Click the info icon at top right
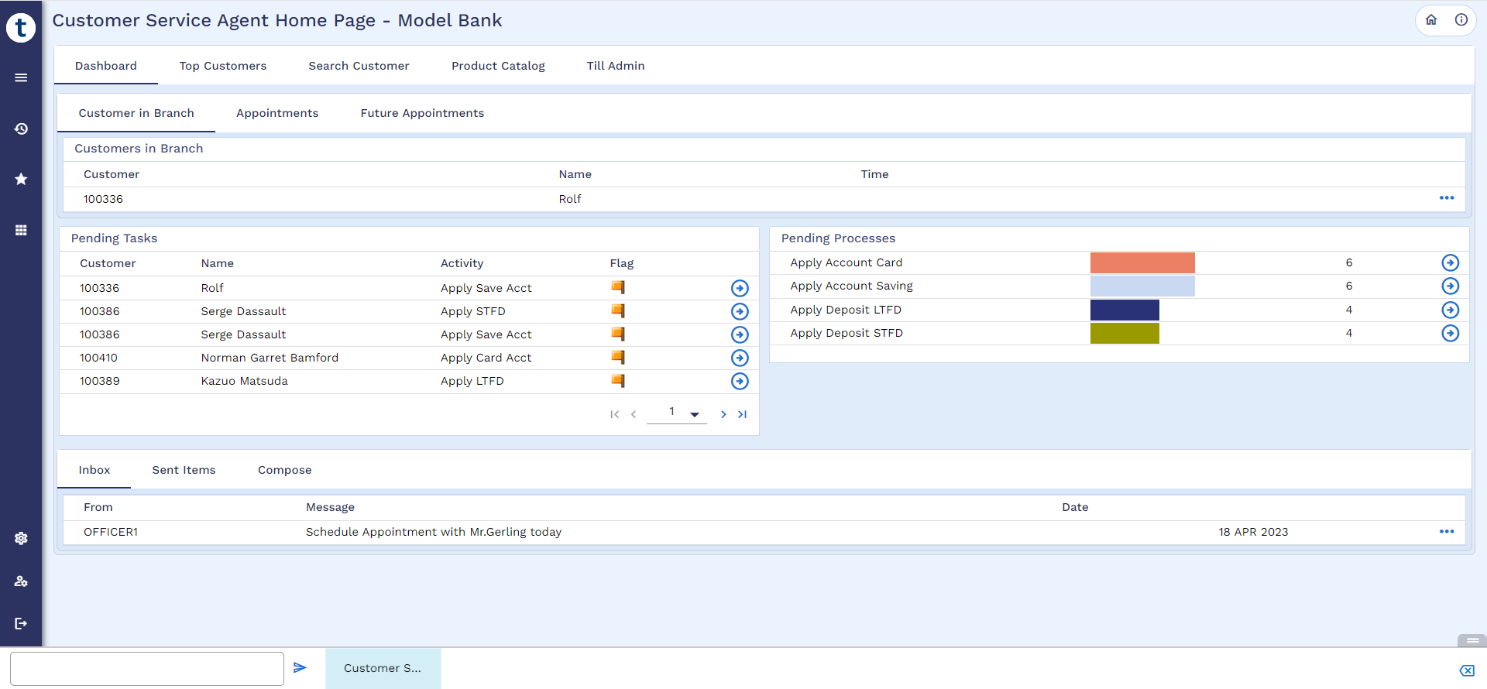The image size is (1487, 689). [1461, 20]
